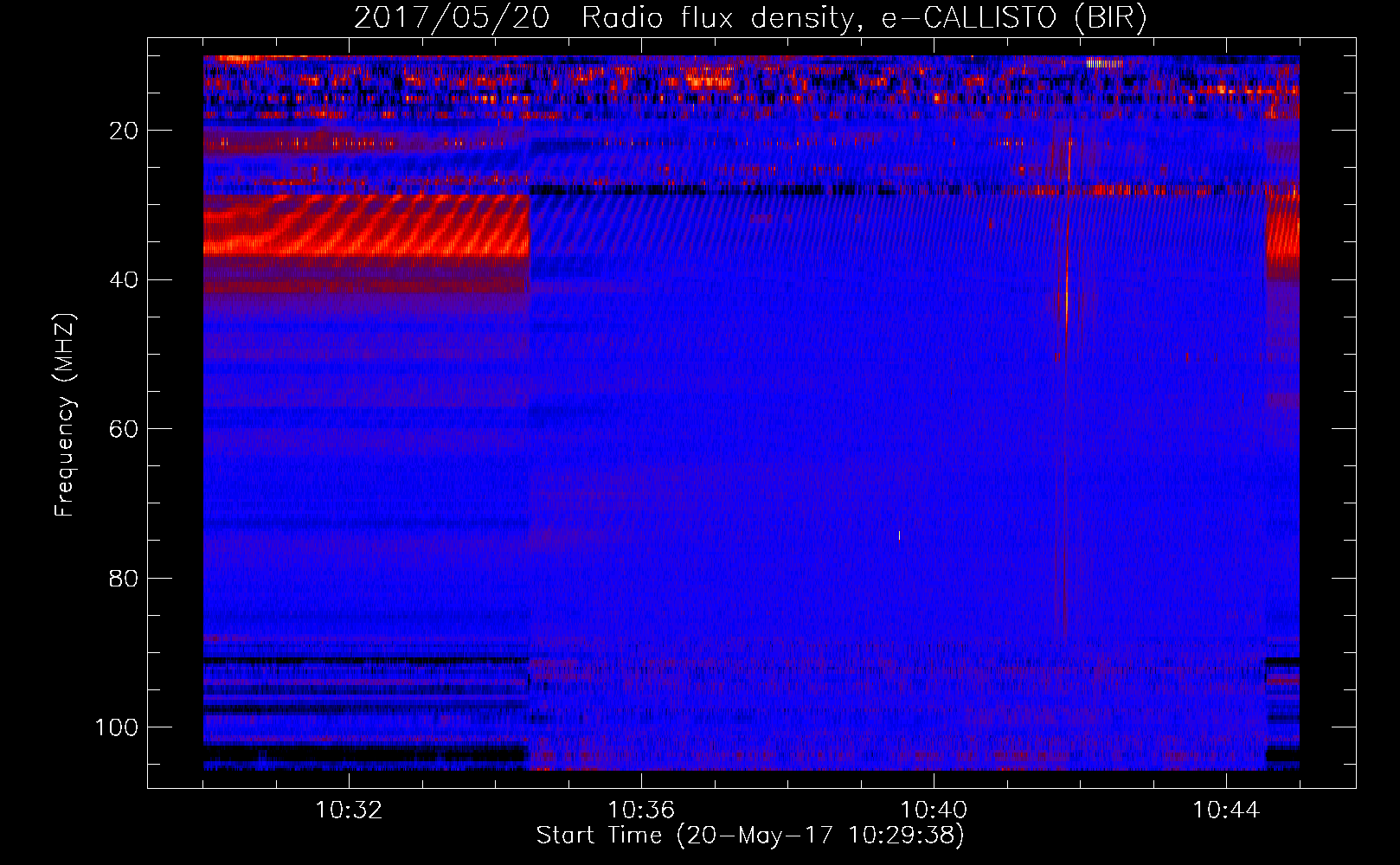
Task: Click the plot title "2017/05/20 Radio flux density, e-CALLISTO (BIR)"
Action: click(750, 18)
